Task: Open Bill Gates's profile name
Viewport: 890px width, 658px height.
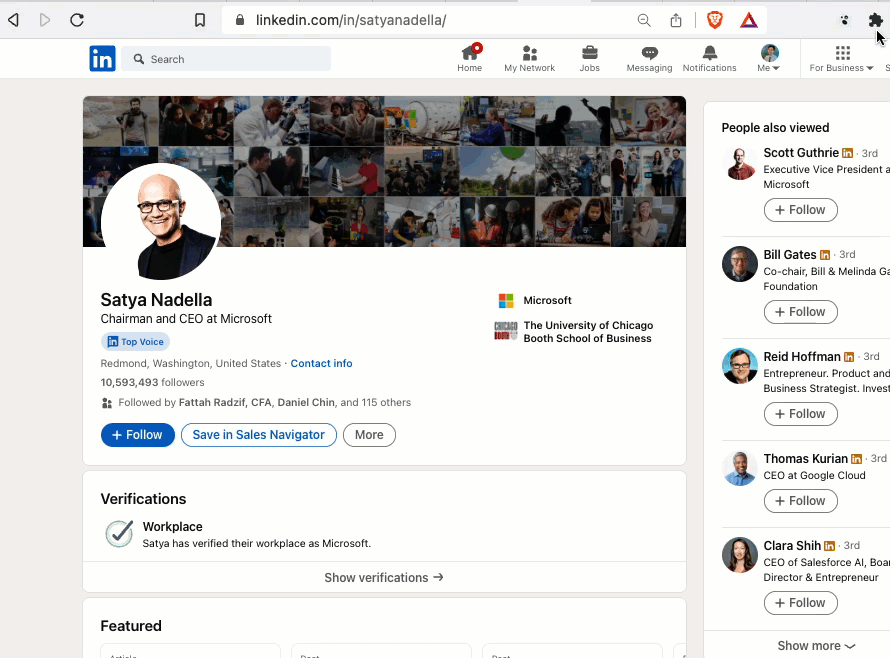Action: [x=790, y=255]
